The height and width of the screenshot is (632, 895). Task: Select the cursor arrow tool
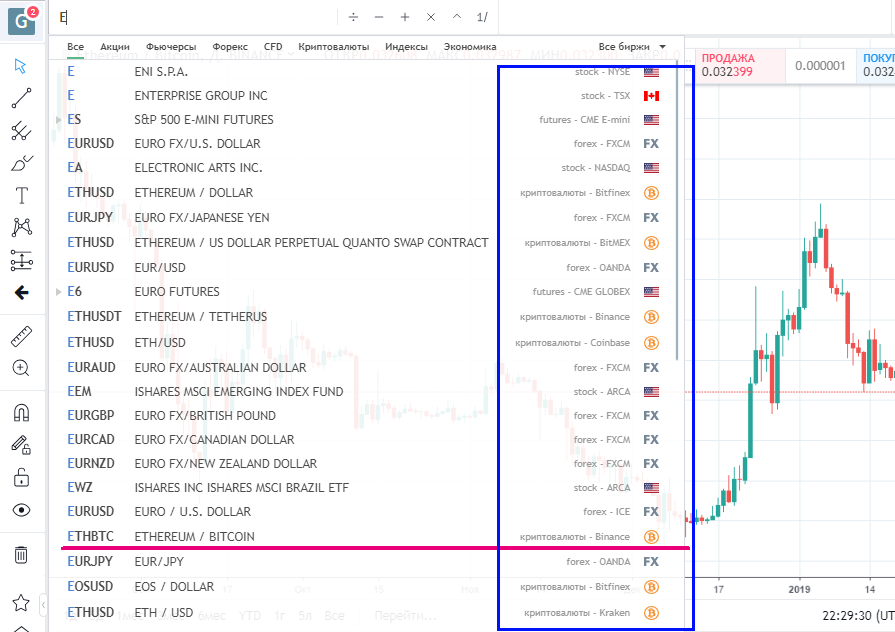pyautogui.click(x=21, y=66)
